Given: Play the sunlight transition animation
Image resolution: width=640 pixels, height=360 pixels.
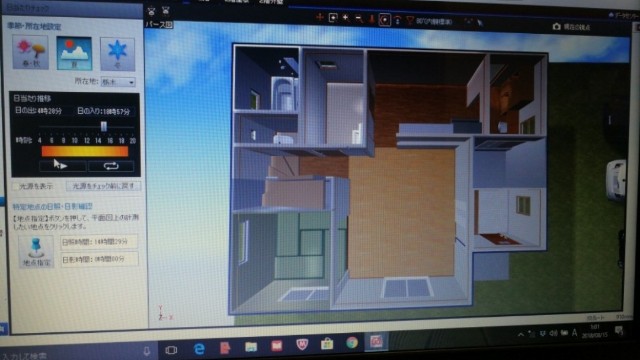Looking at the screenshot, I should point(63,166).
